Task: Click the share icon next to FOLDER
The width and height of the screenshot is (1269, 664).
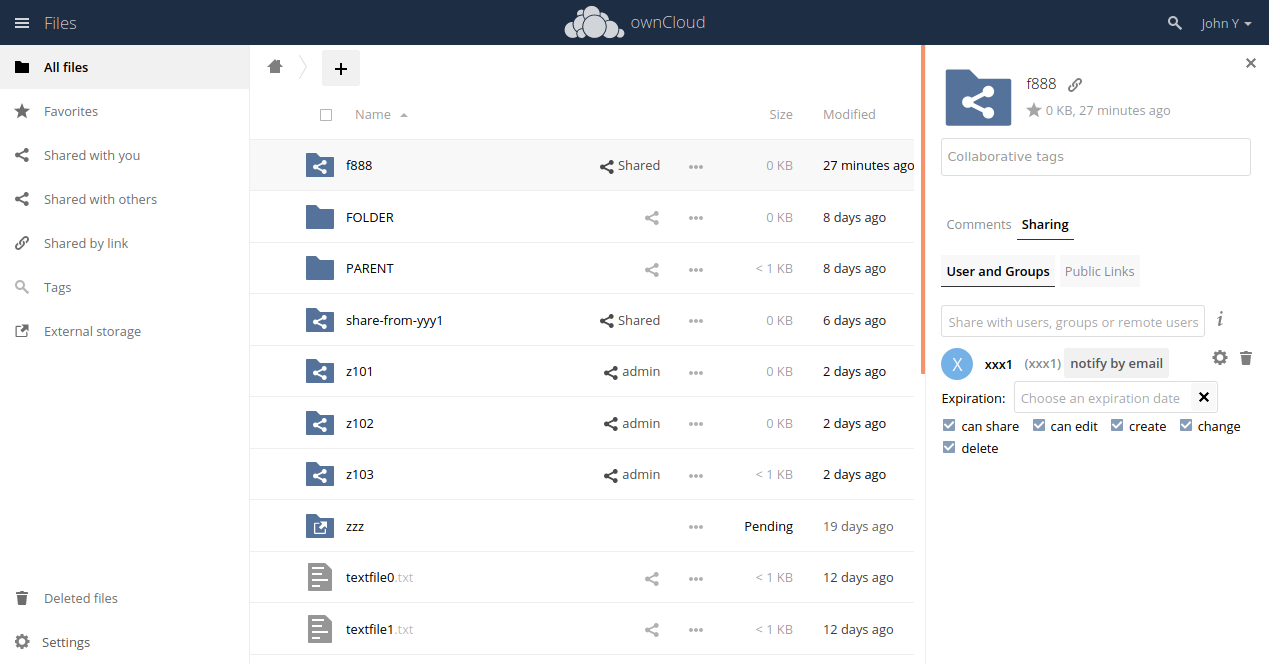Action: [651, 217]
